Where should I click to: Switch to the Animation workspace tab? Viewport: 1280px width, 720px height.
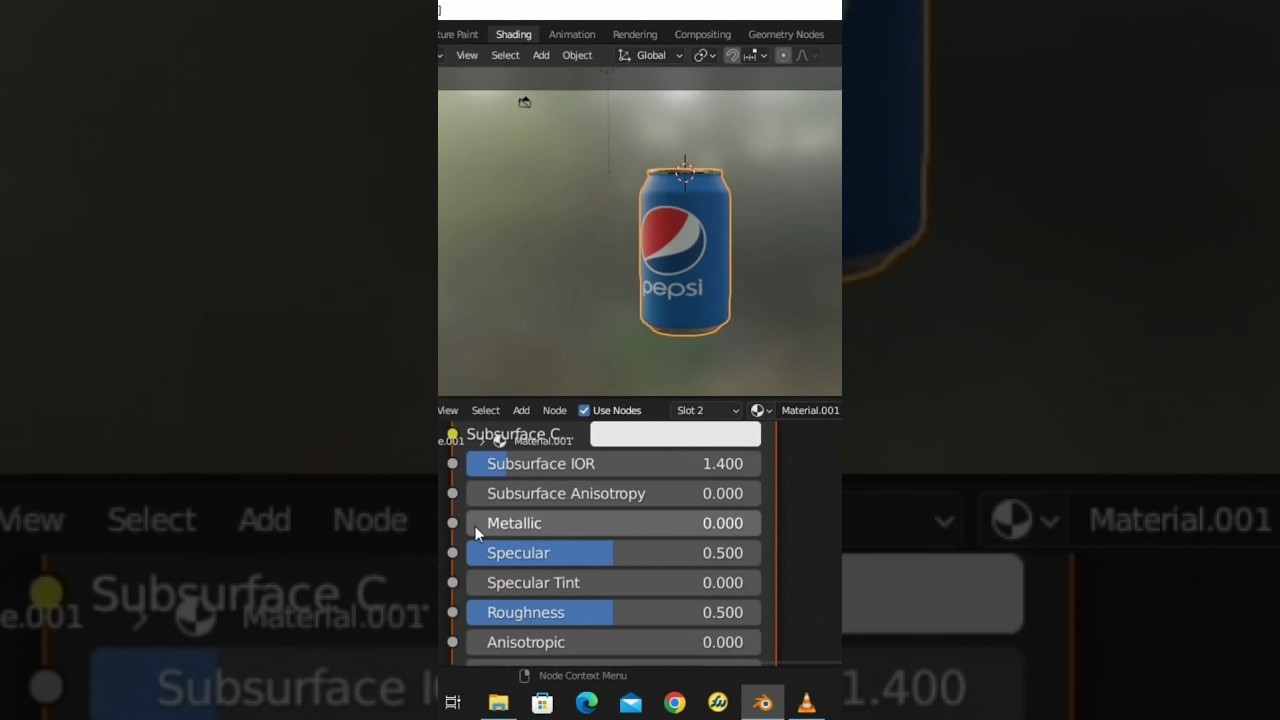(x=572, y=34)
